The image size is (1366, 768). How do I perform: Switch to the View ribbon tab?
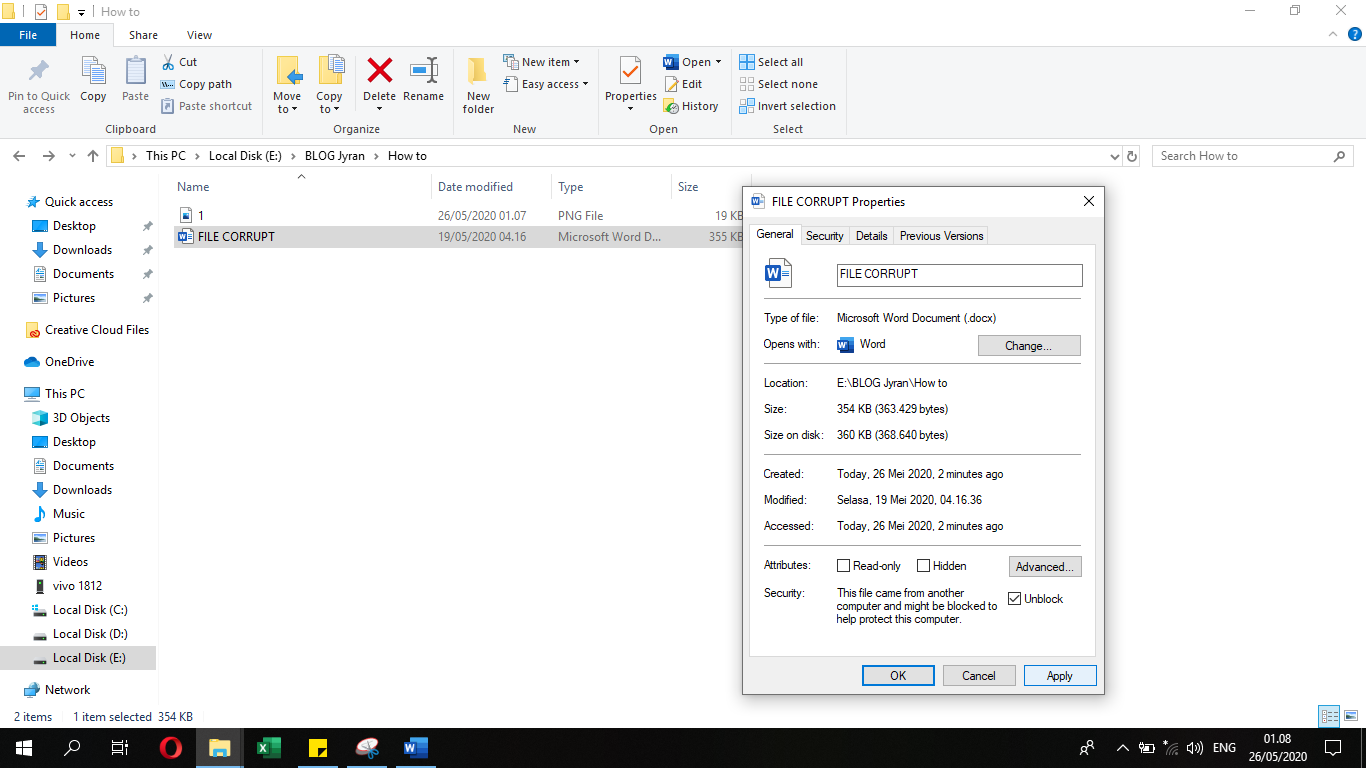(199, 35)
